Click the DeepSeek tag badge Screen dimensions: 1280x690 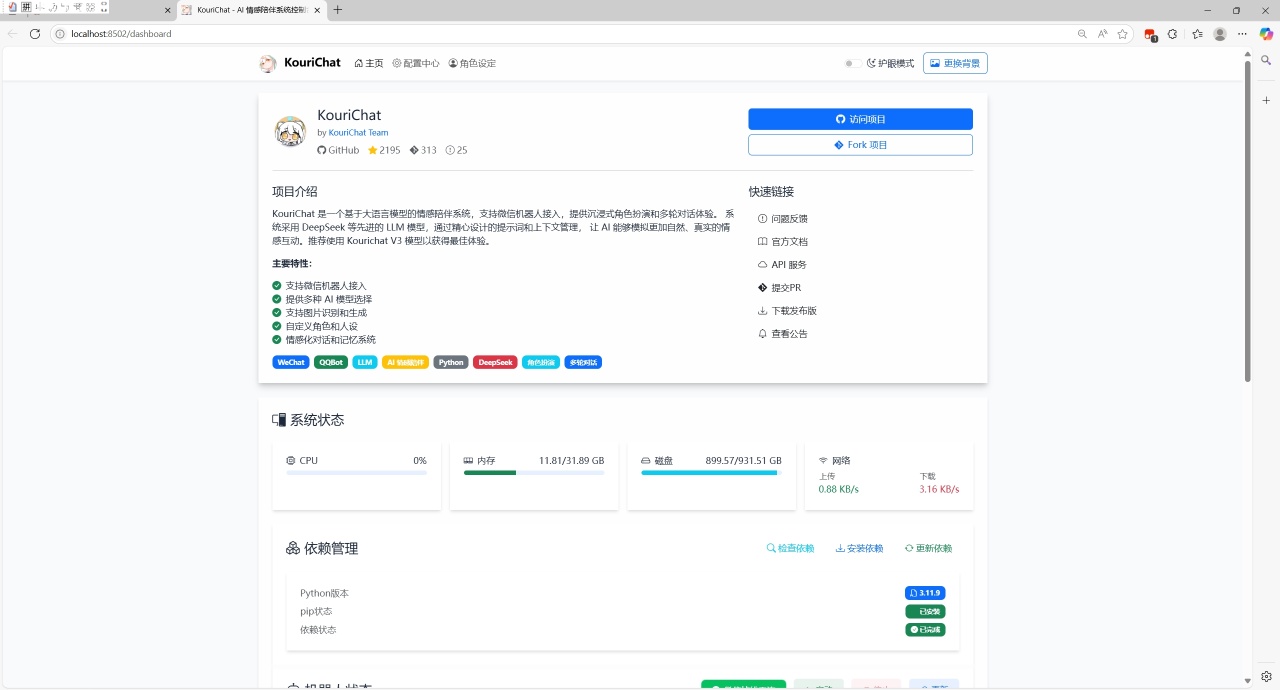tap(495, 362)
